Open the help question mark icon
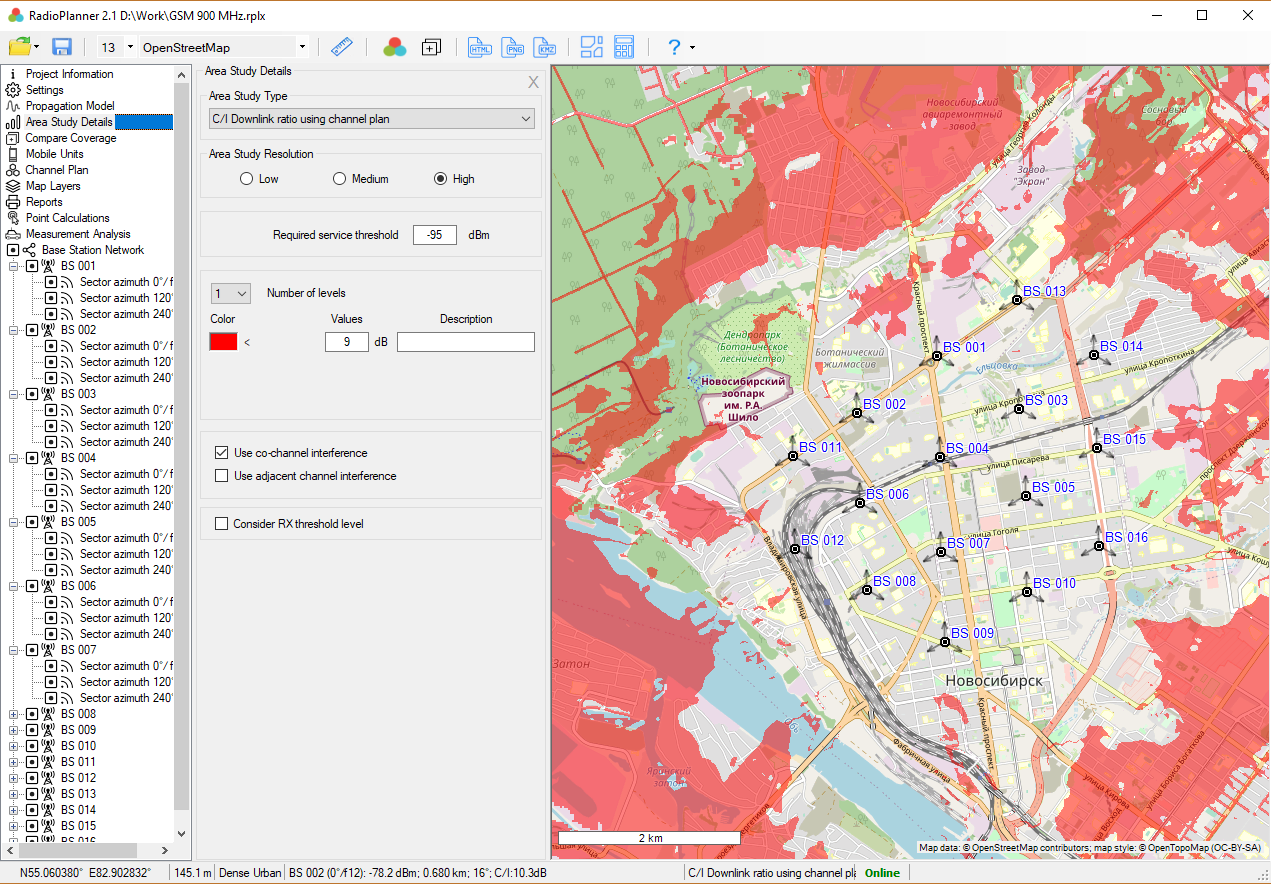This screenshot has height=884, width=1271. [x=674, y=47]
